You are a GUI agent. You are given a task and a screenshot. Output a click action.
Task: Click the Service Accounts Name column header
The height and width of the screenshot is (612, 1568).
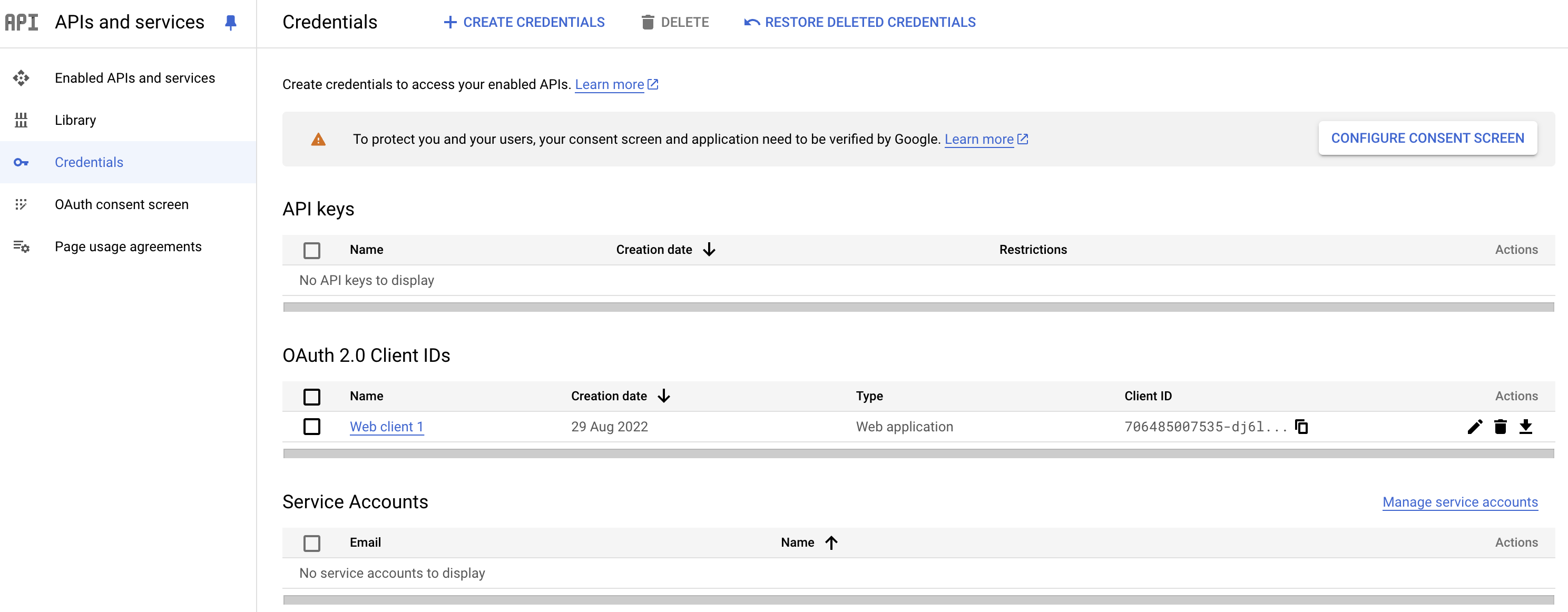(797, 542)
